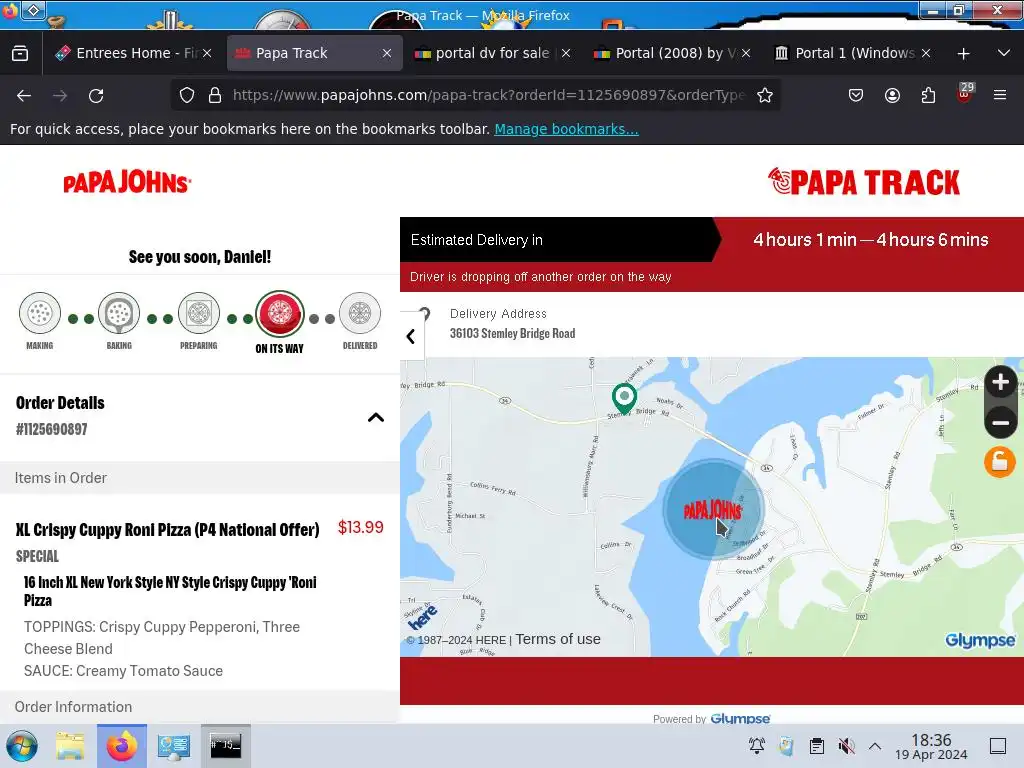Open a new browser tab
This screenshot has height=768, width=1024.
[x=963, y=54]
